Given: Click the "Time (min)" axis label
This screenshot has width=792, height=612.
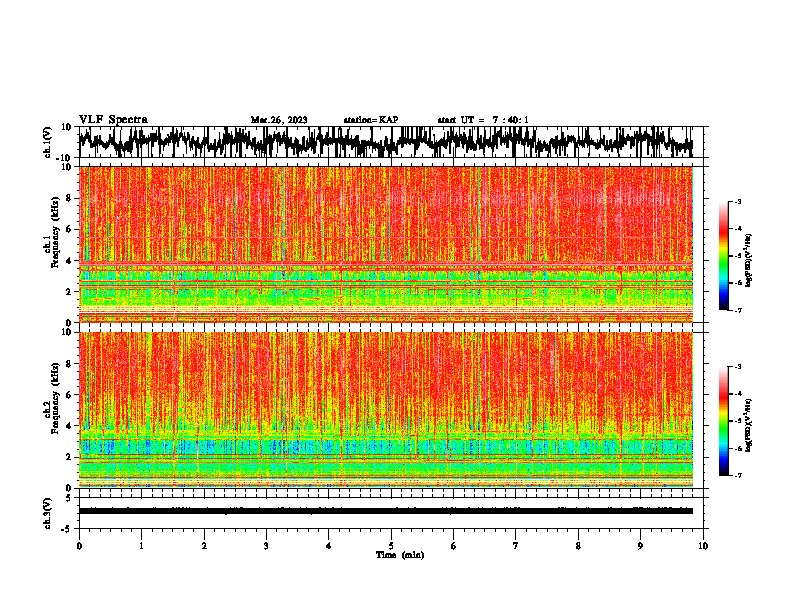Looking at the screenshot, I should coord(400,555).
